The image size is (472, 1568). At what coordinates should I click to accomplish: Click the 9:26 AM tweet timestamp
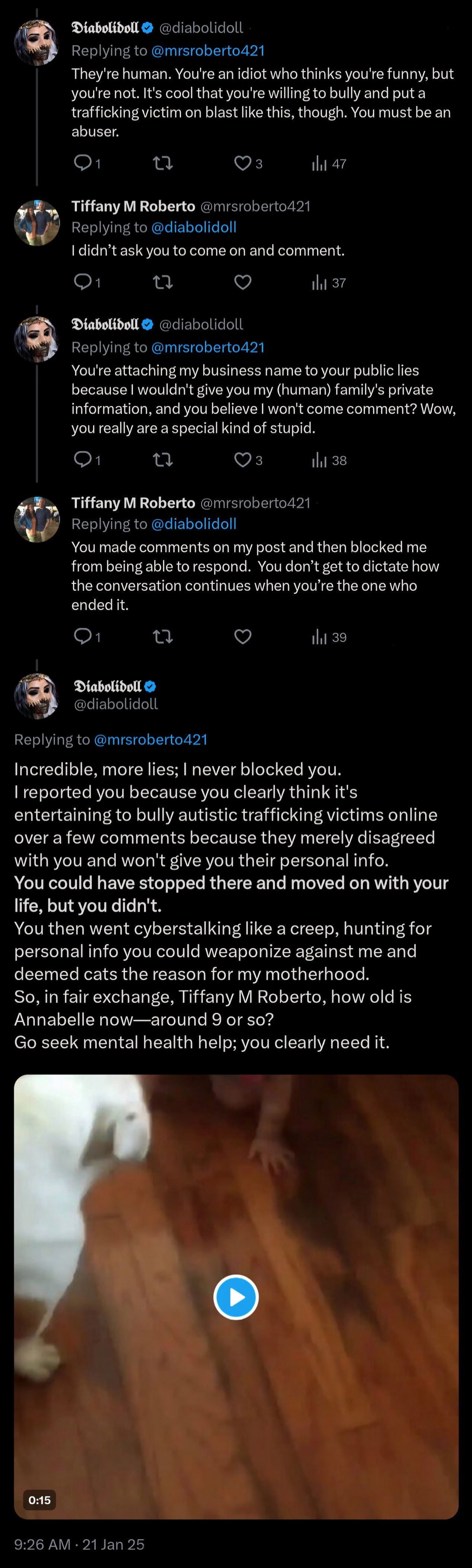[x=42, y=1544]
